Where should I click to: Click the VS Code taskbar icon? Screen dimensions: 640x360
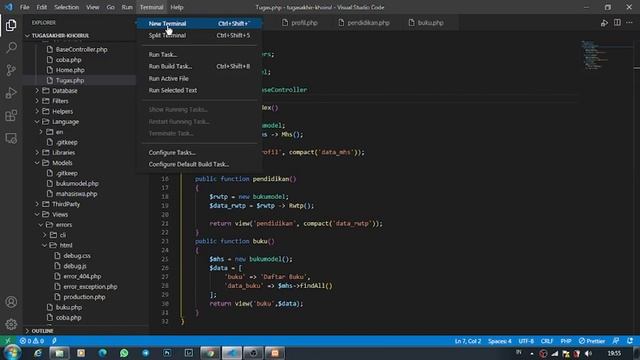pos(231,353)
